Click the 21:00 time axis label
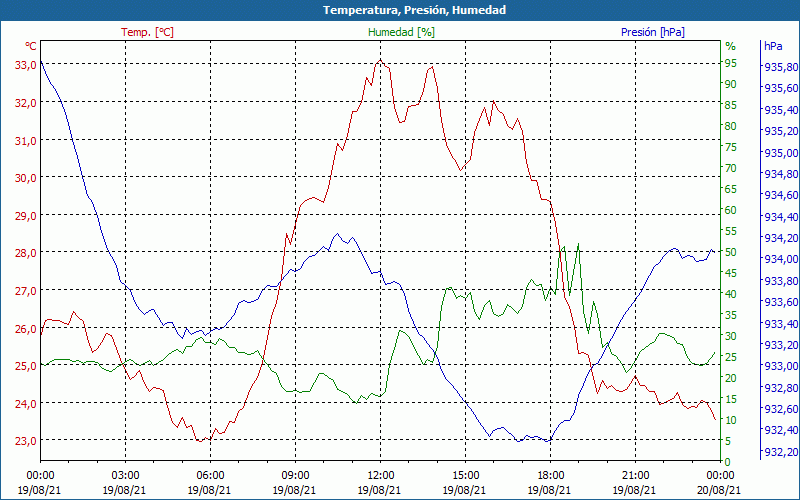800x500 pixels. 635,476
